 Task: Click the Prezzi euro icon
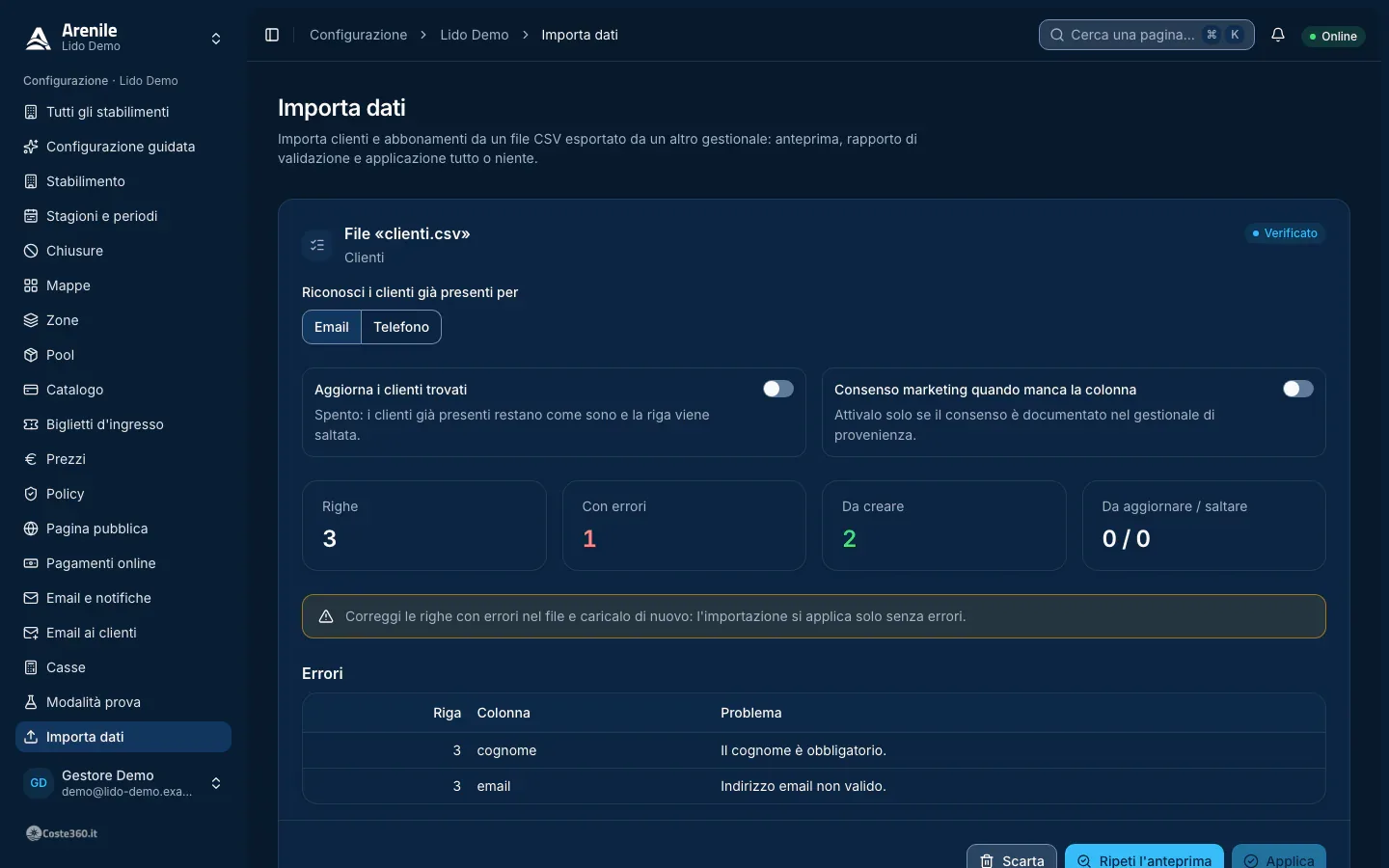pyautogui.click(x=31, y=459)
